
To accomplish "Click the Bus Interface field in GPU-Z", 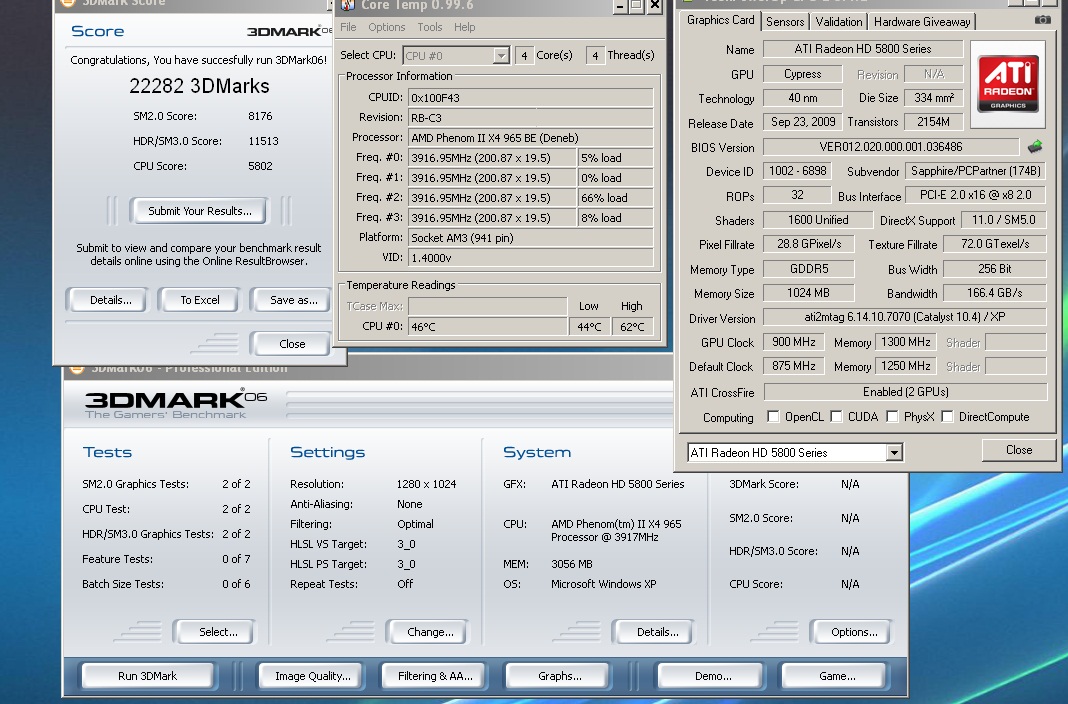I will (975, 195).
